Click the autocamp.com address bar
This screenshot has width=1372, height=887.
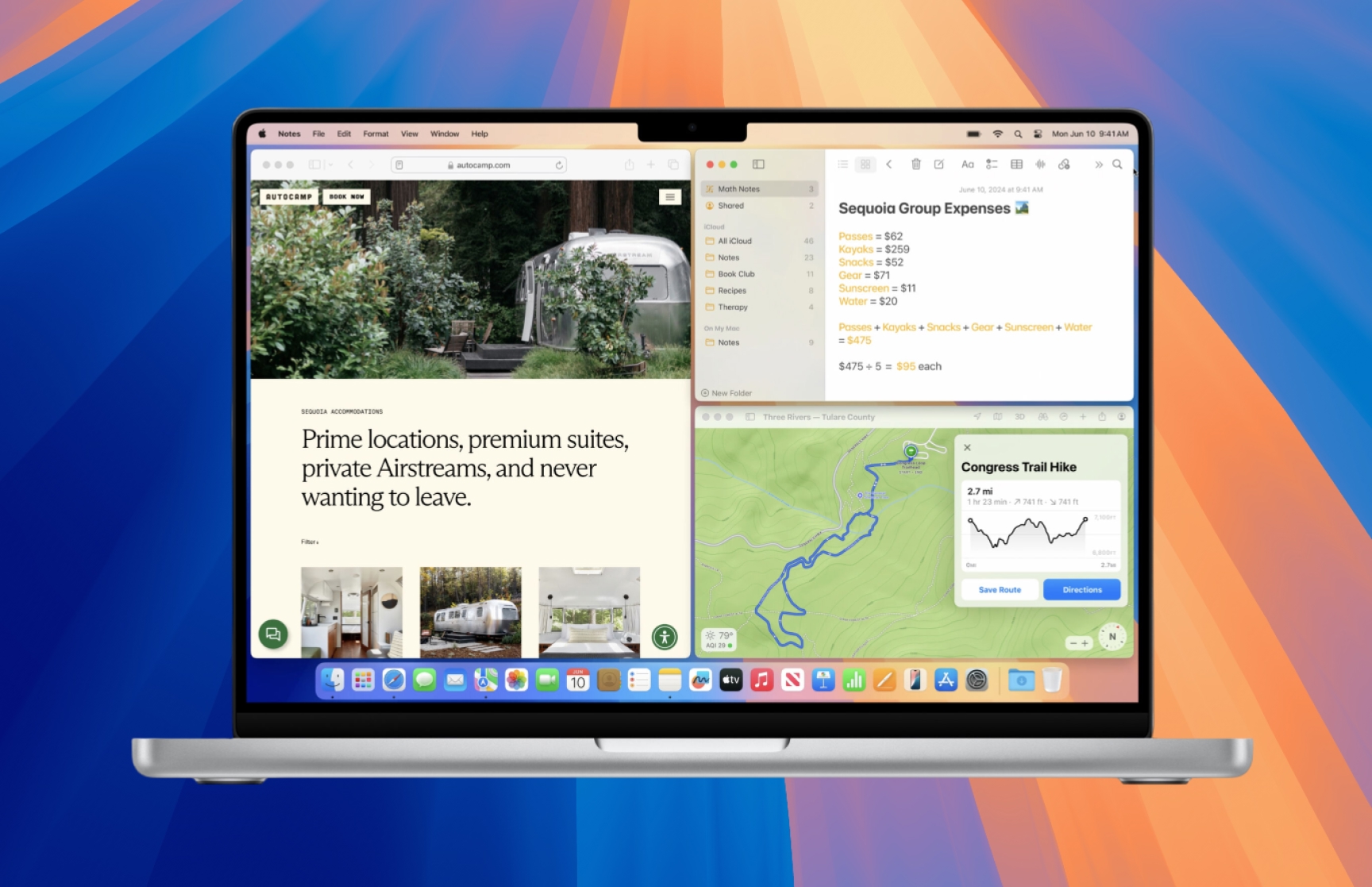479,165
